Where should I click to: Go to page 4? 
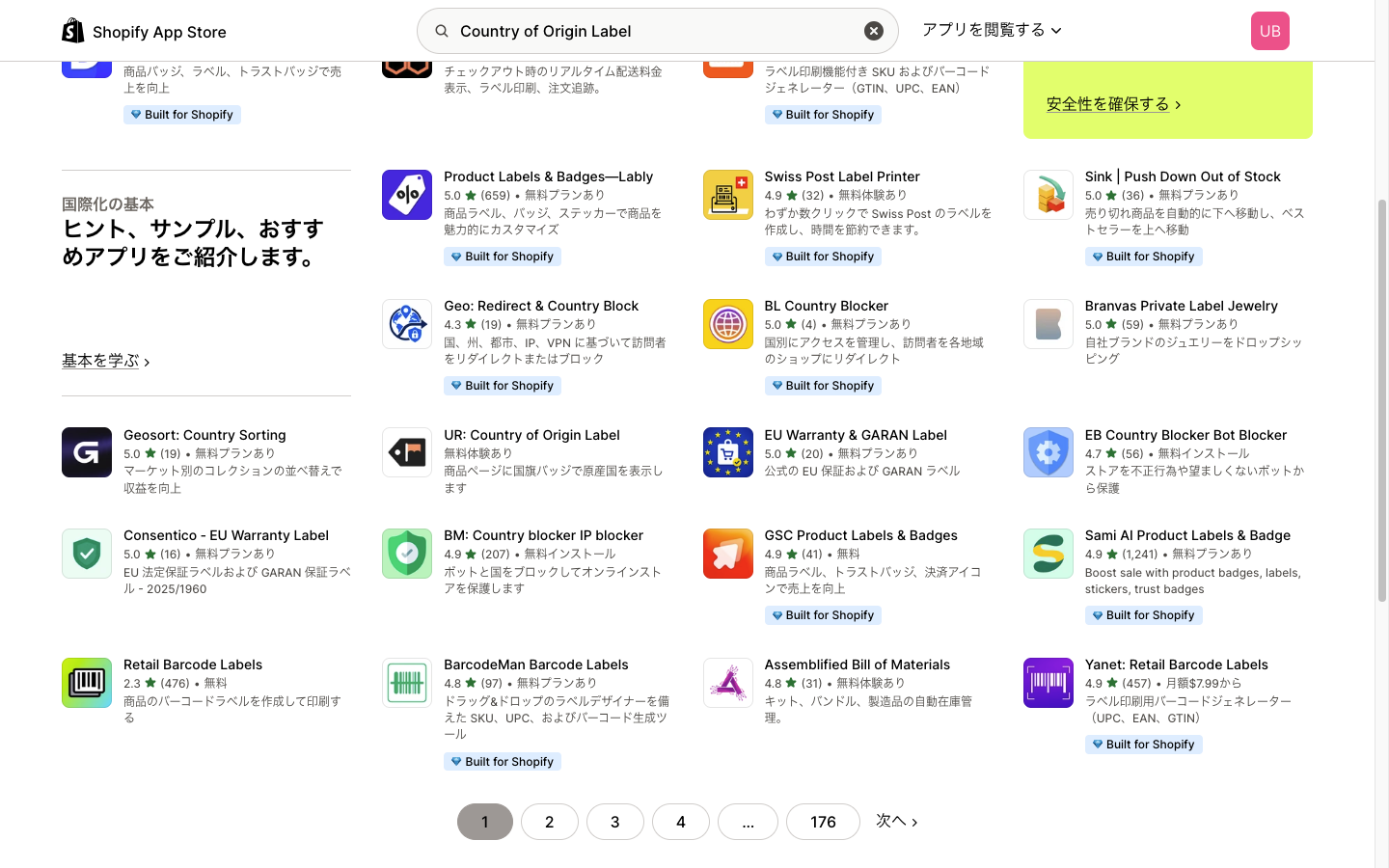point(681,822)
